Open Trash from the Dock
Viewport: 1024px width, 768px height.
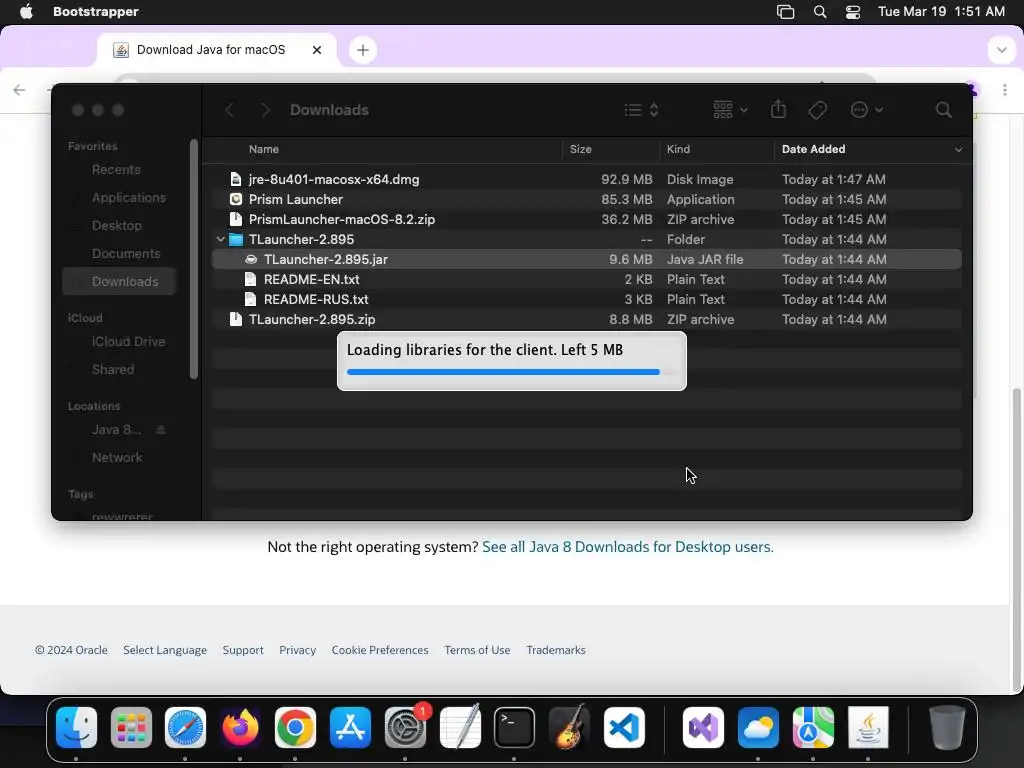click(946, 727)
